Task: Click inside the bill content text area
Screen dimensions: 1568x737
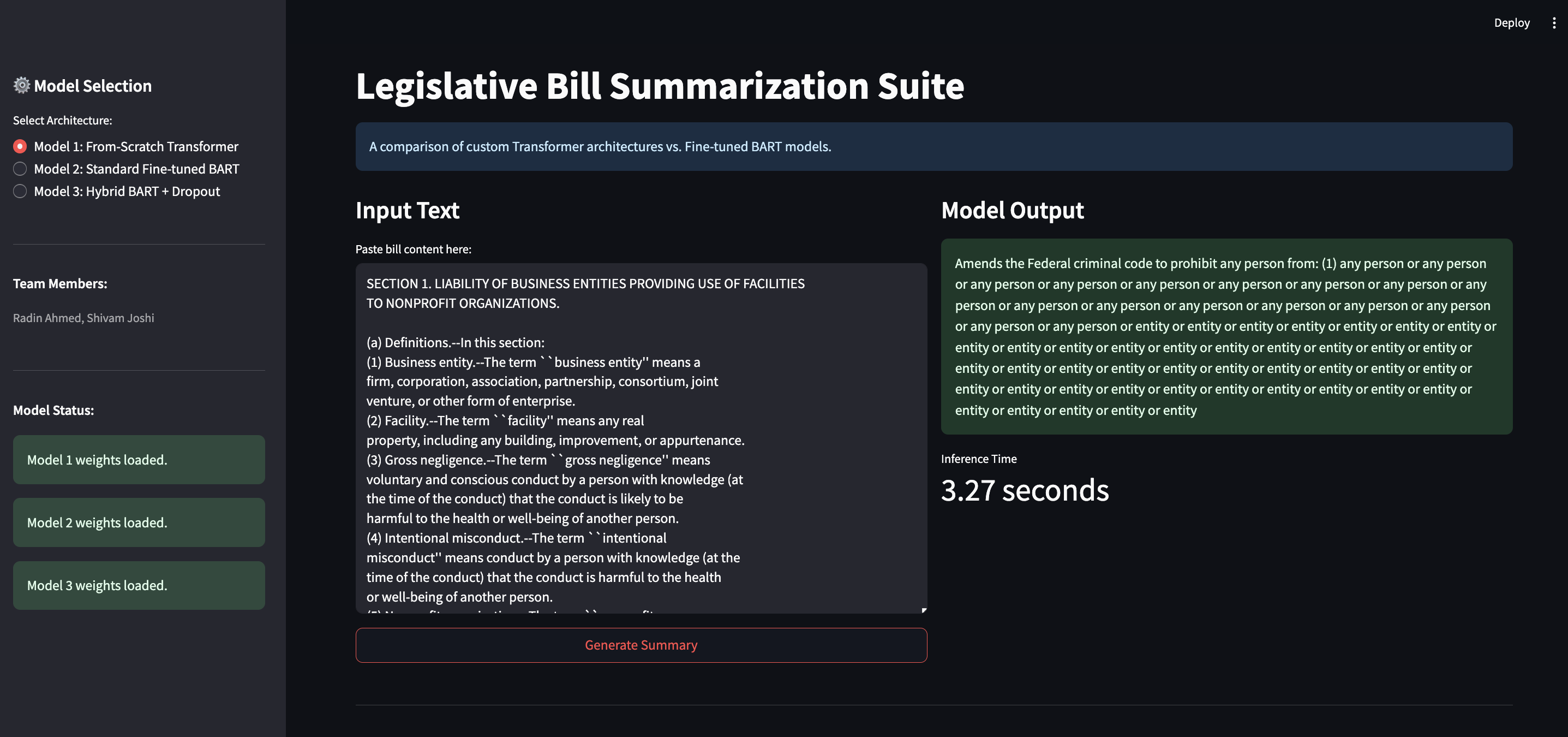Action: (x=641, y=438)
